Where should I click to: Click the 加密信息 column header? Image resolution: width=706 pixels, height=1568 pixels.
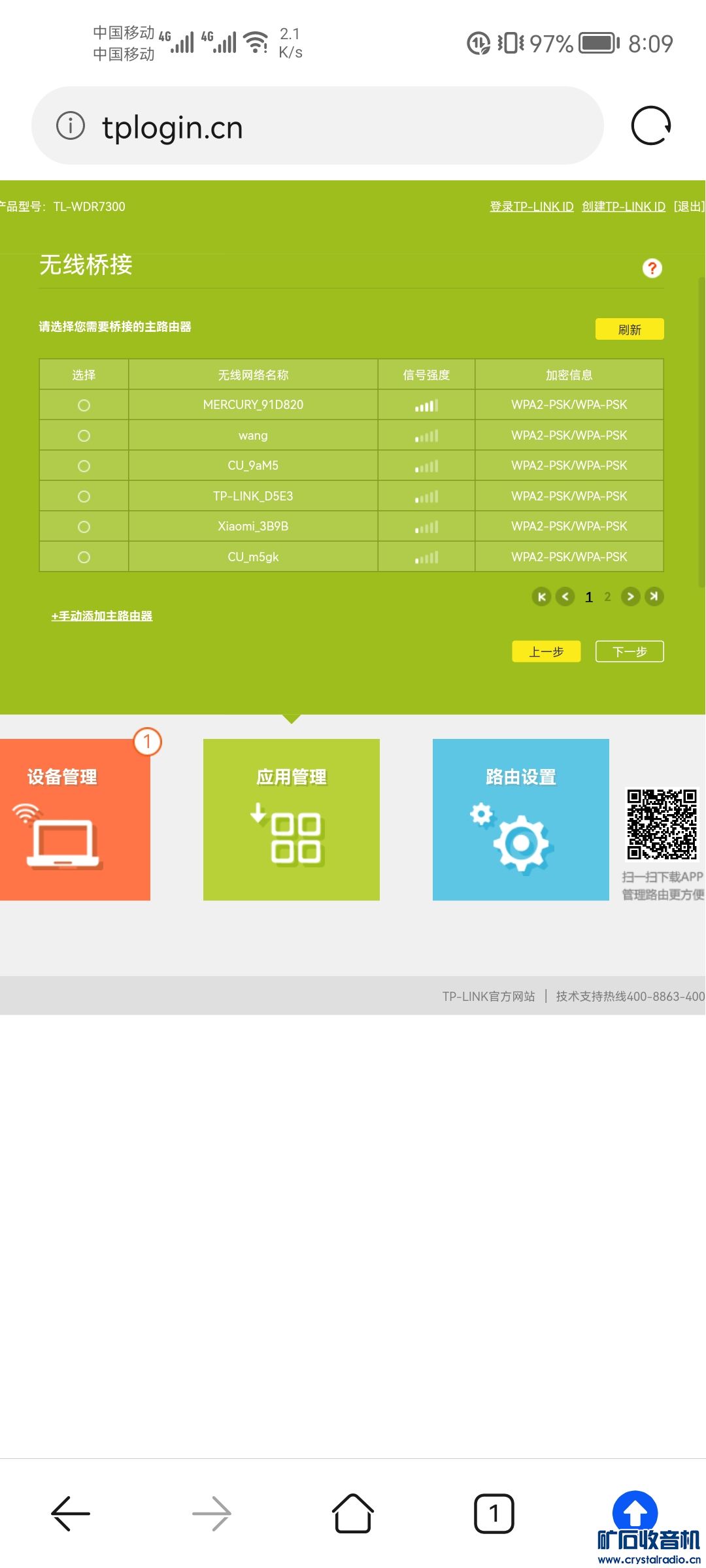pos(569,374)
